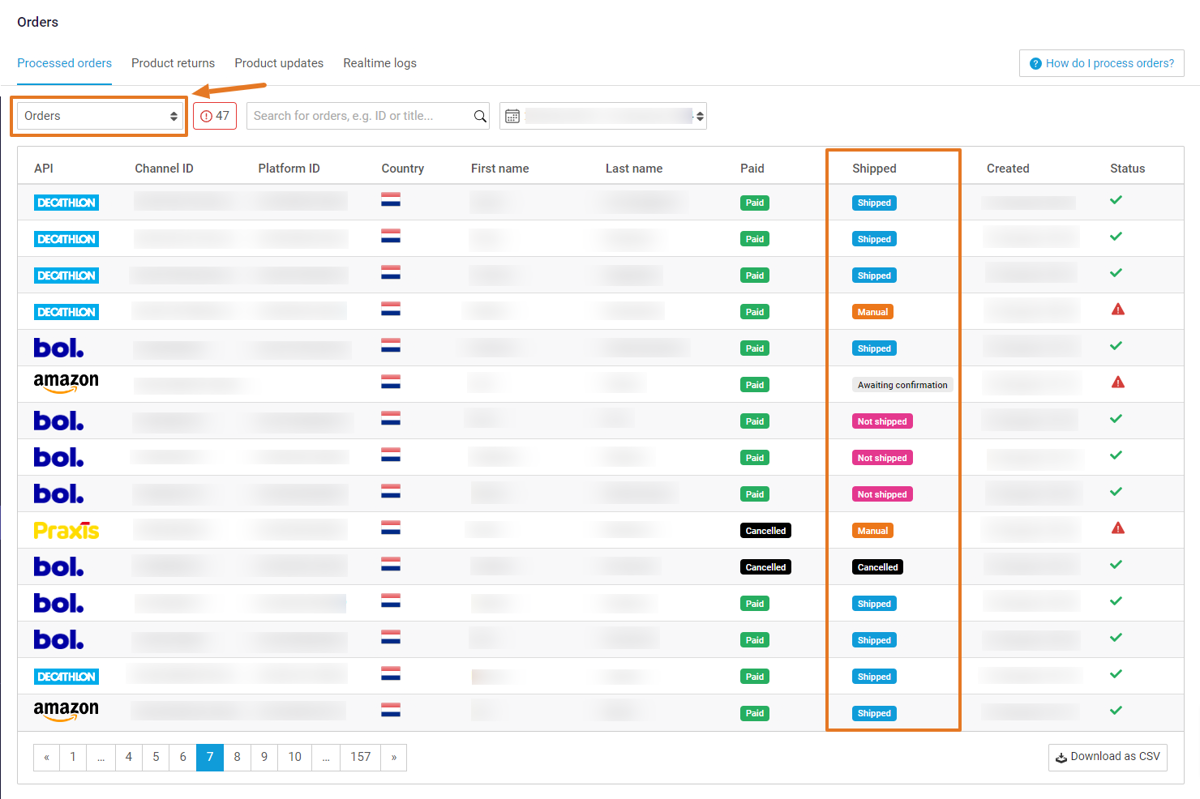Open the Orders type dropdown
This screenshot has width=1200, height=799.
pyautogui.click(x=101, y=116)
